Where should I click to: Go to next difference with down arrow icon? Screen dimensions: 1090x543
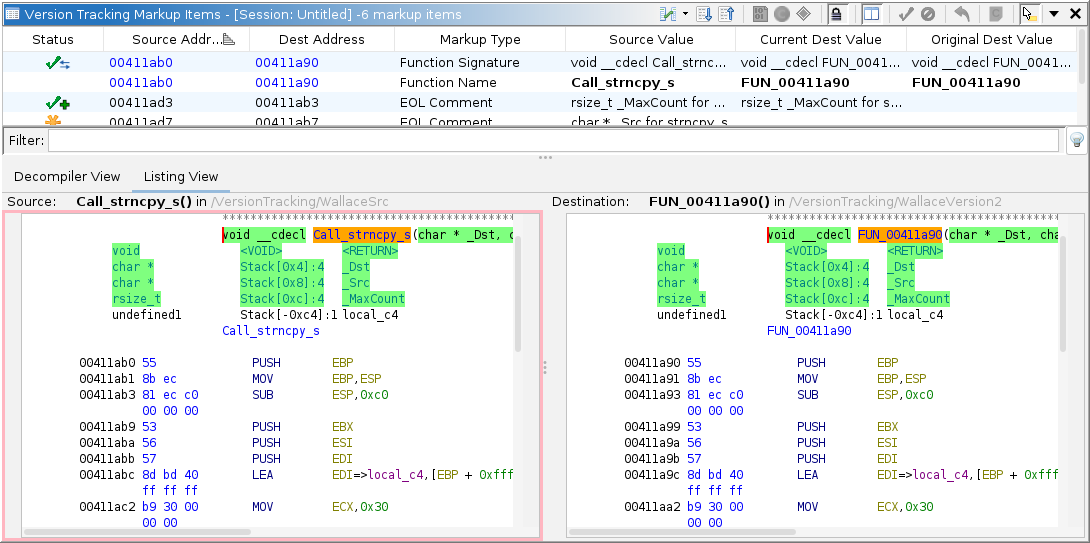704,14
